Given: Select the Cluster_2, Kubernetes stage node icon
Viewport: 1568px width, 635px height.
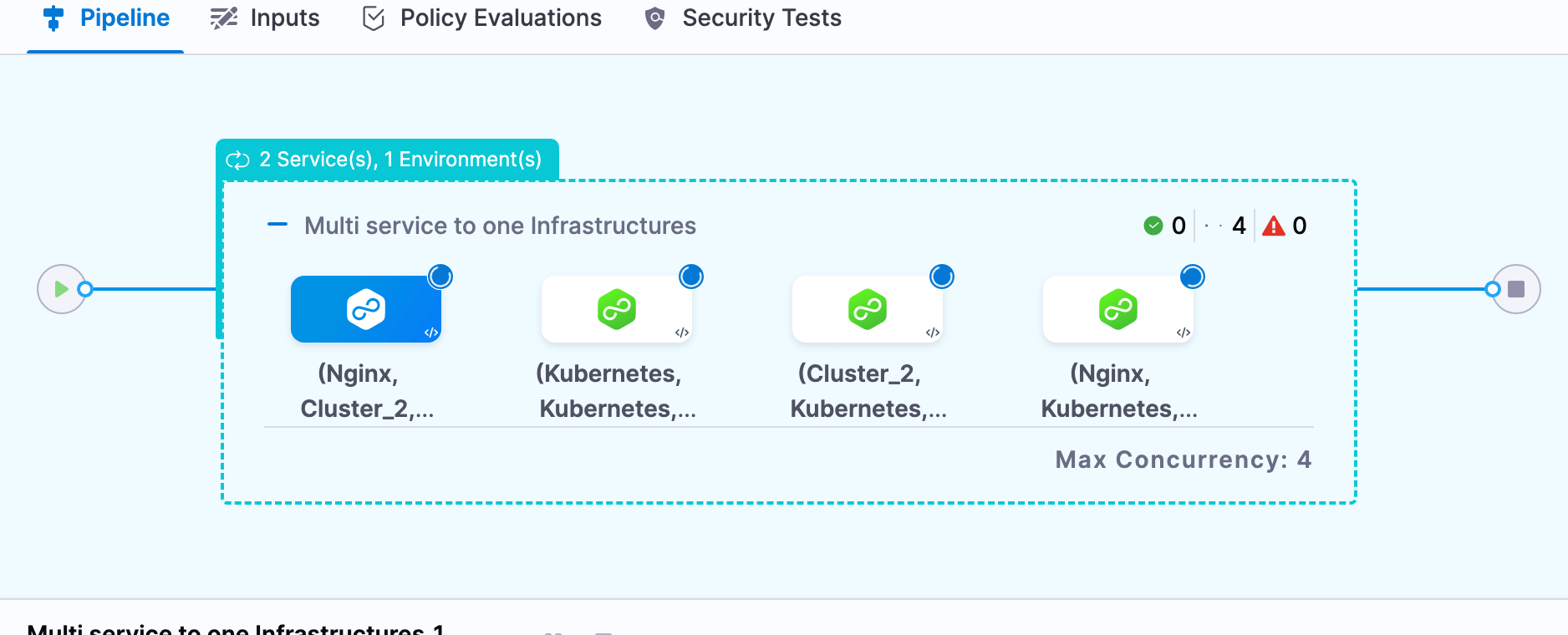Looking at the screenshot, I should click(868, 309).
